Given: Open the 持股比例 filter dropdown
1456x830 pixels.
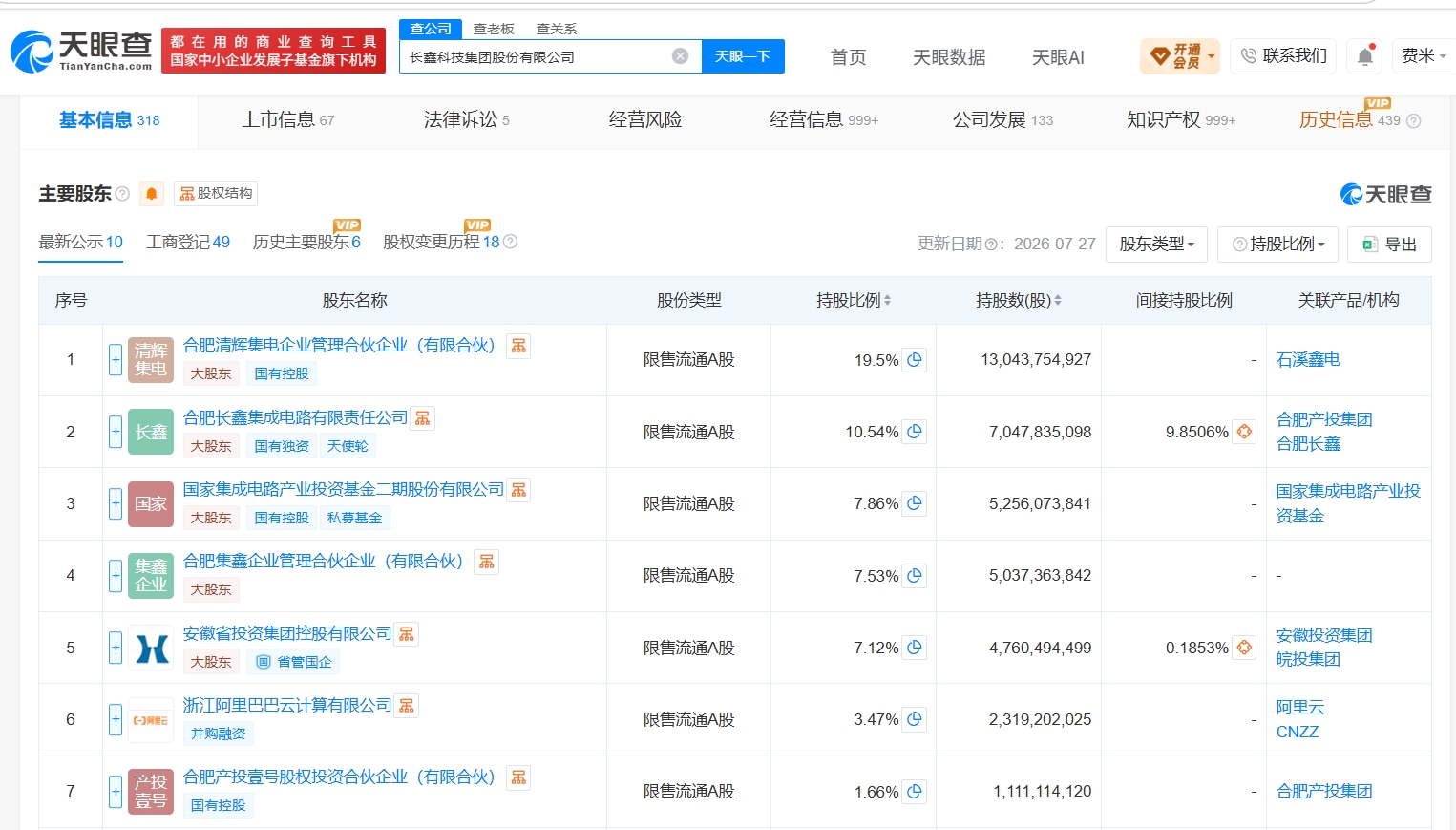Looking at the screenshot, I should [1278, 245].
